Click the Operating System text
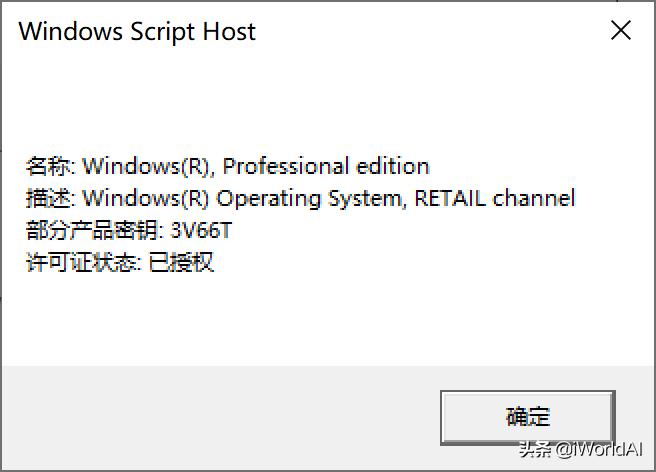 pos(308,199)
